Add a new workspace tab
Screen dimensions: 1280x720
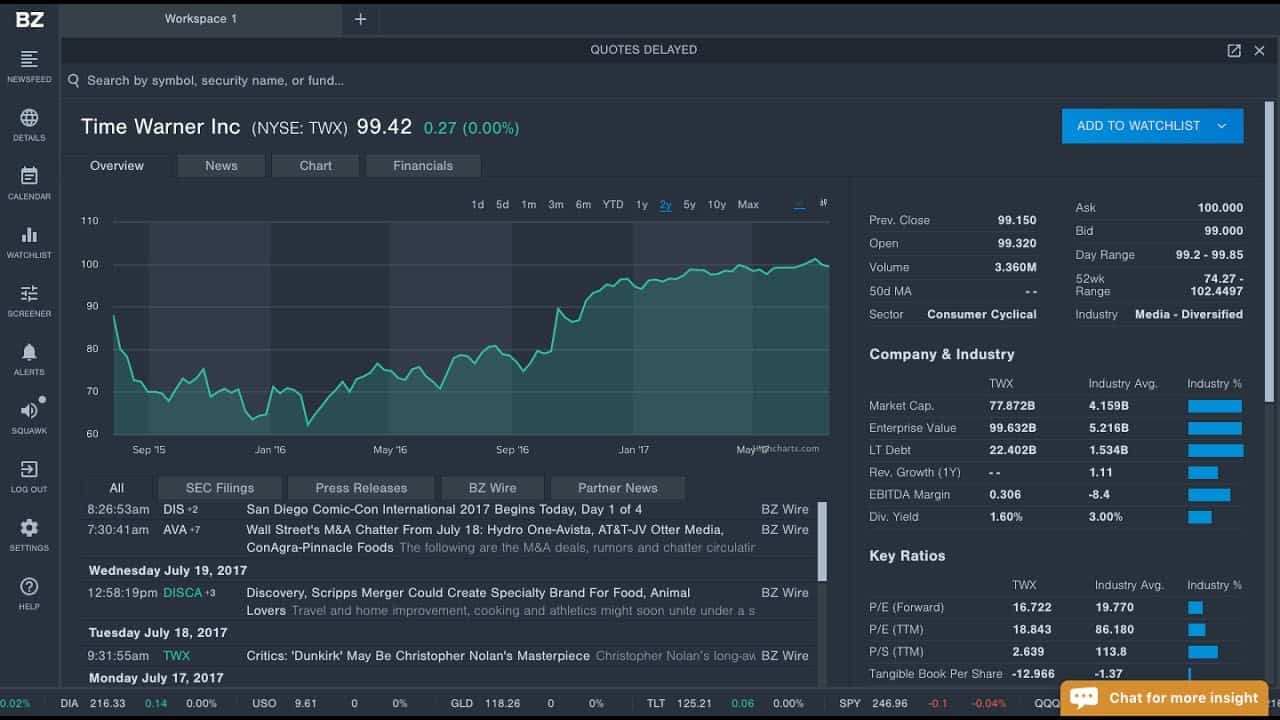click(x=360, y=19)
